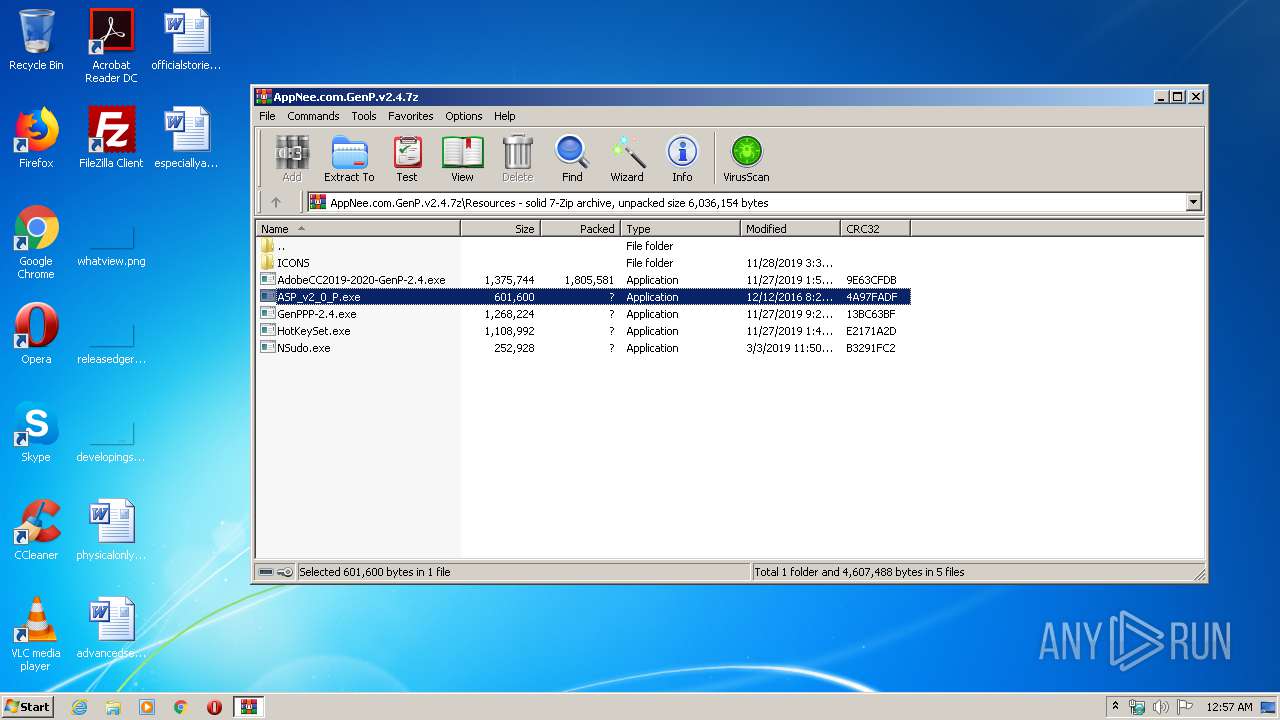Show hidden tray icons arrow
Image resolution: width=1280 pixels, height=720 pixels.
point(1116,706)
